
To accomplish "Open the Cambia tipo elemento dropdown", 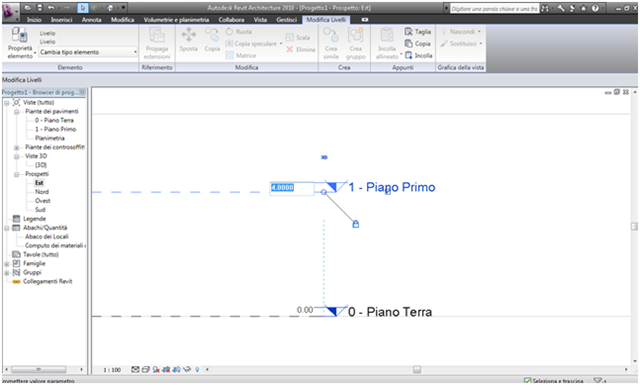I will 88,52.
